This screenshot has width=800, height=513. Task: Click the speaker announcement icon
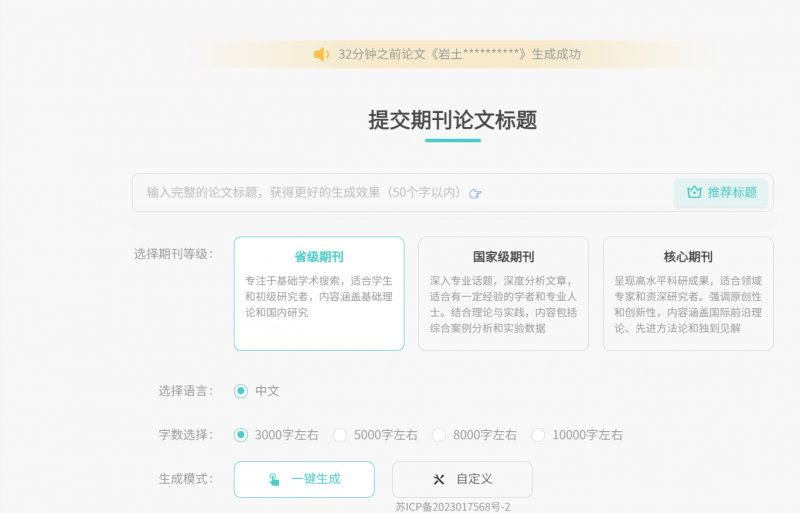(321, 54)
